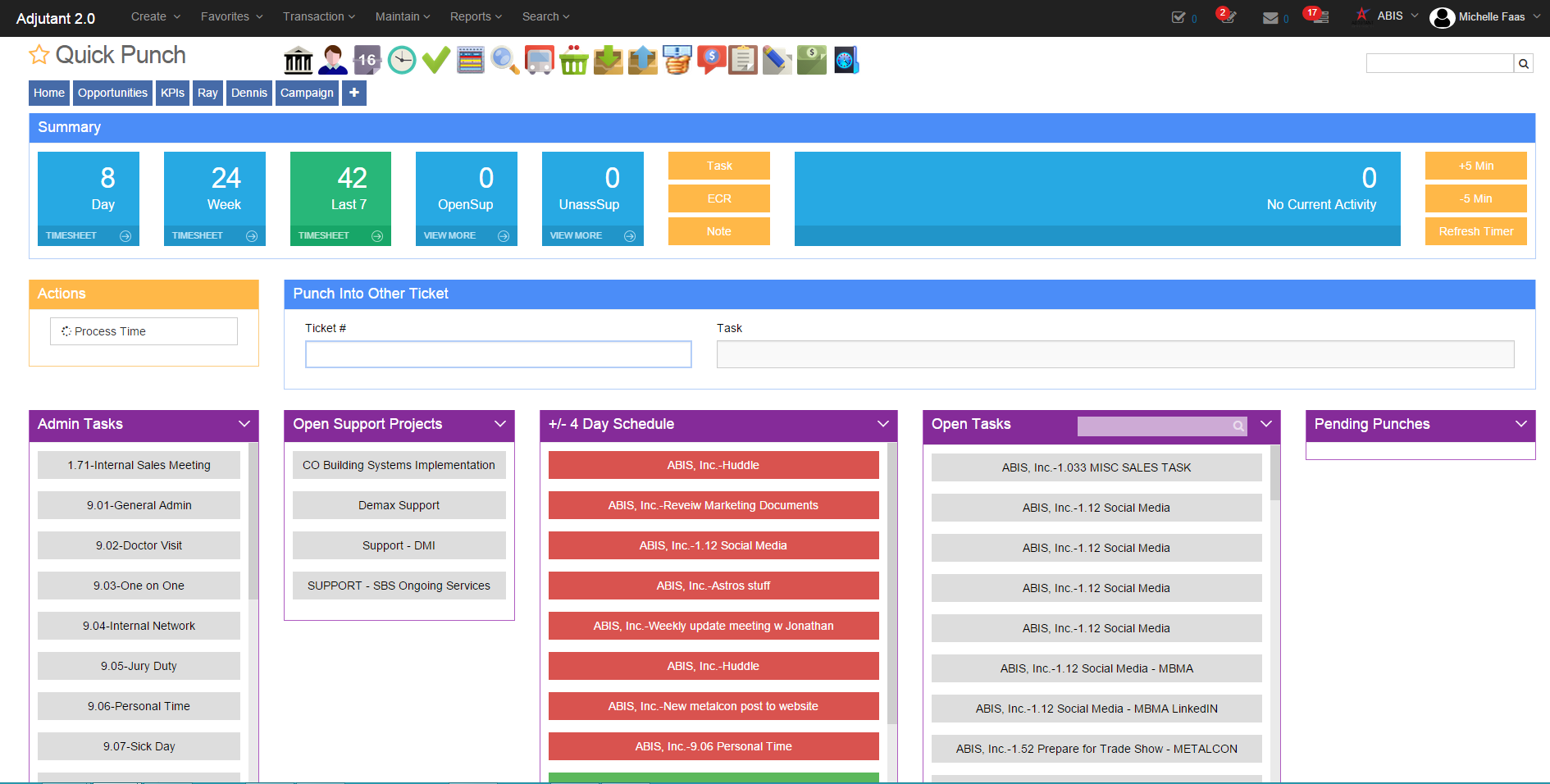This screenshot has height=784, width=1550.
Task: Click the teal clock toolbar icon
Action: pos(402,60)
